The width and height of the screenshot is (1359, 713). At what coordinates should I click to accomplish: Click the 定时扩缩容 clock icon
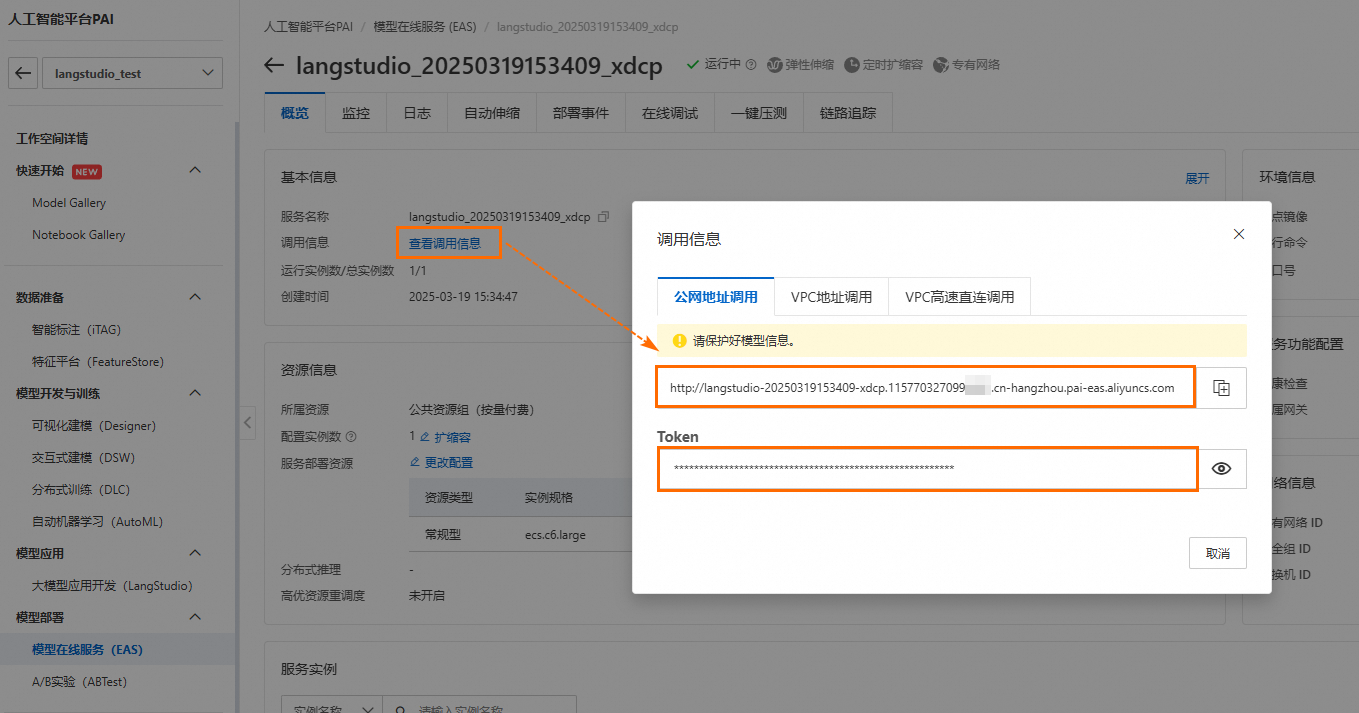point(851,65)
